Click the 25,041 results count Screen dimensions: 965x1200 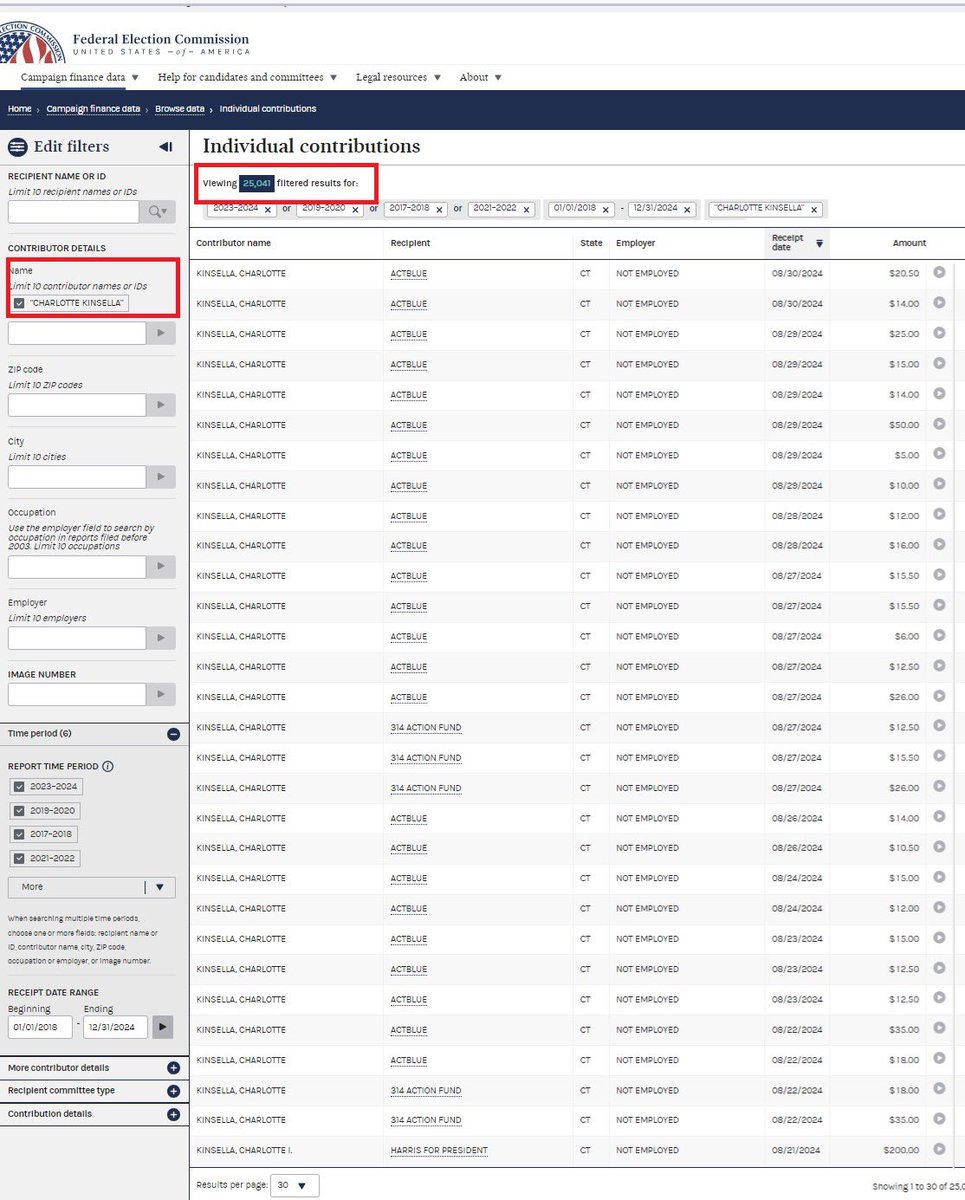[x=257, y=183]
